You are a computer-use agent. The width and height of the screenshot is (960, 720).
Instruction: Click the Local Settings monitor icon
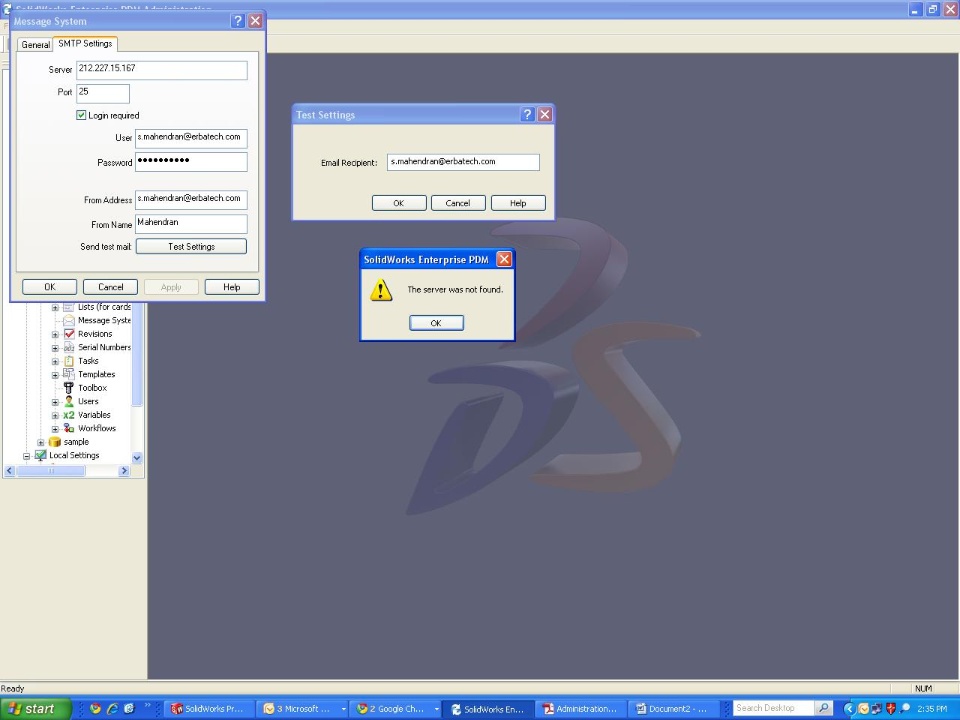(x=40, y=455)
